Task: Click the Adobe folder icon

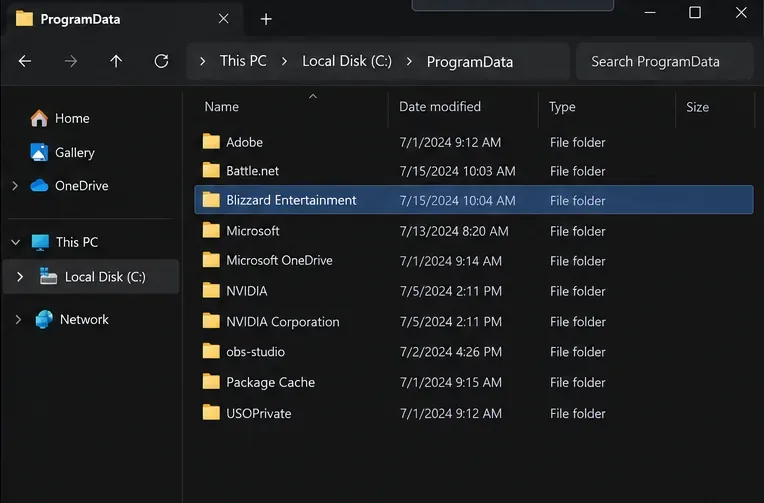Action: pyautogui.click(x=211, y=141)
